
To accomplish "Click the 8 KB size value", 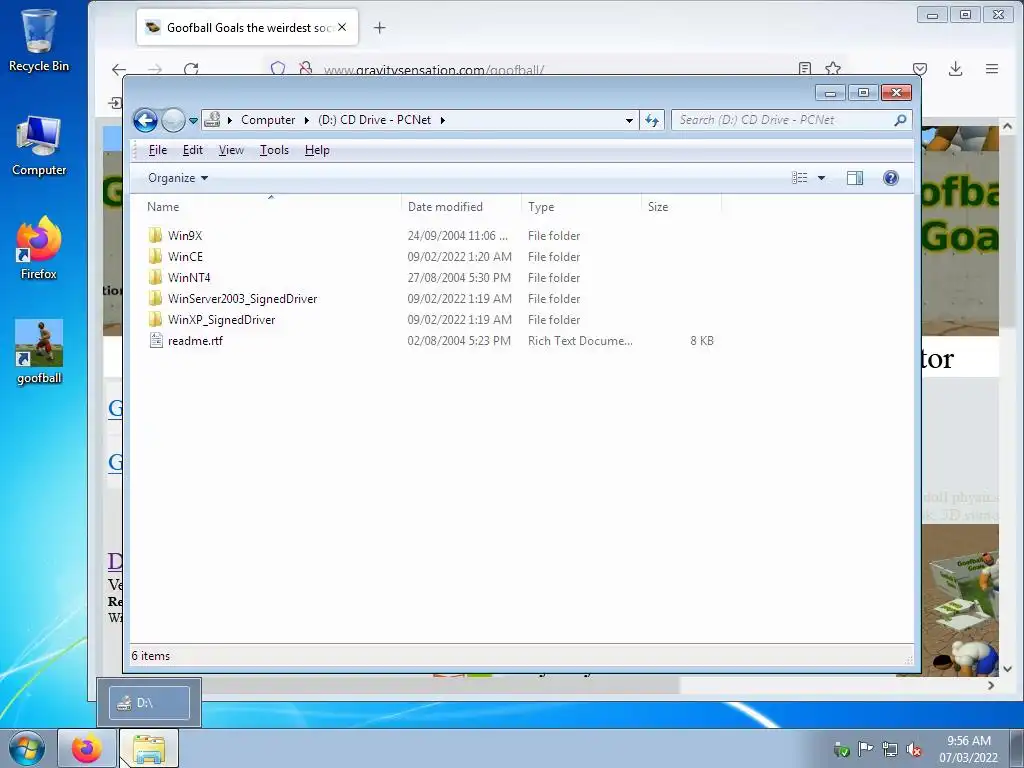I will [x=702, y=341].
